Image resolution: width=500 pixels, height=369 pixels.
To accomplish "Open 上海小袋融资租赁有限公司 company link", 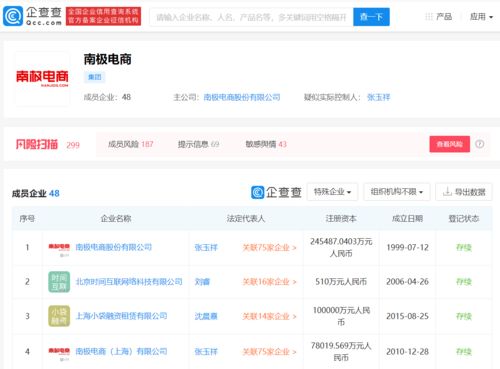I will point(121,316).
